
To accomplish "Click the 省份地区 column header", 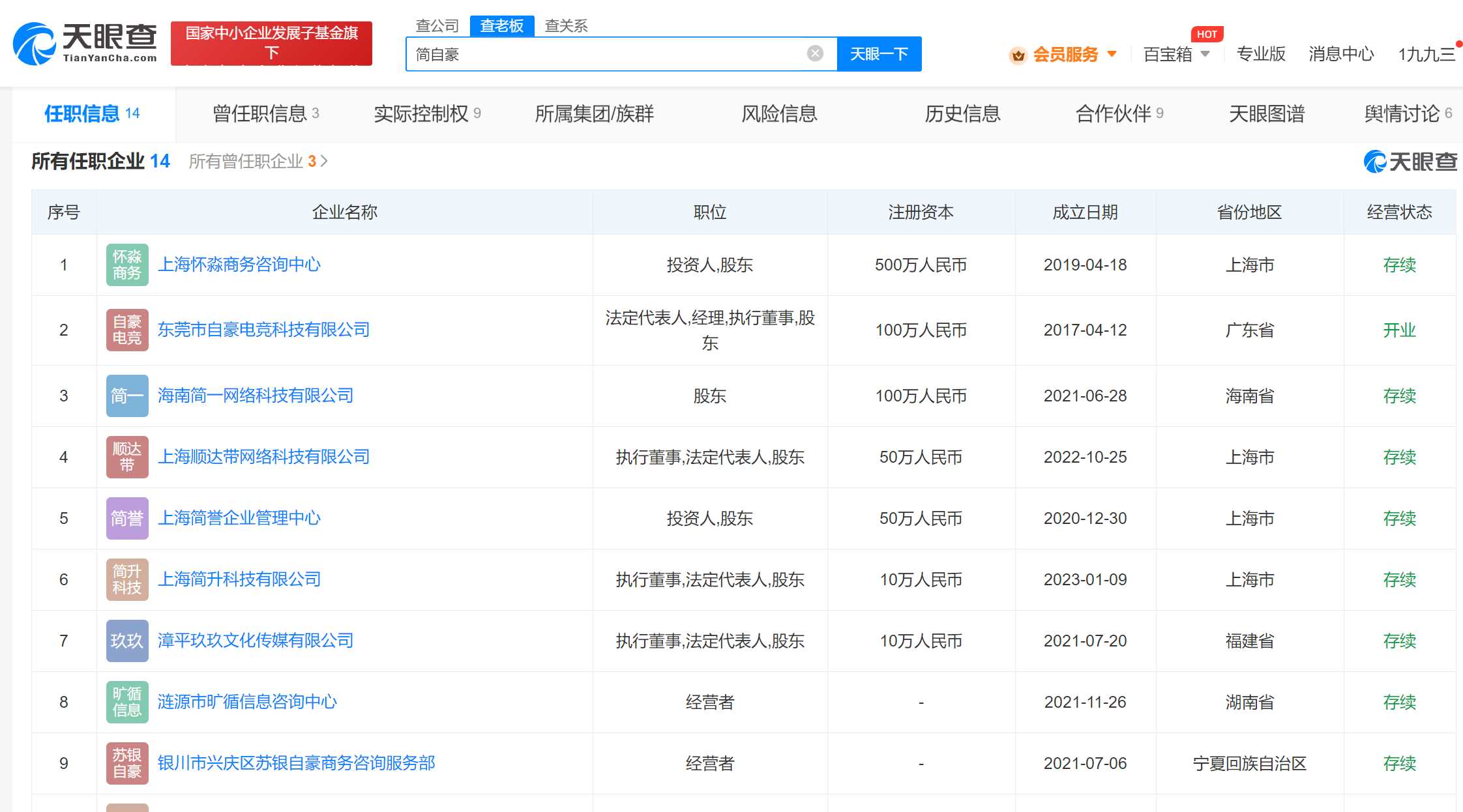I will click(1249, 212).
